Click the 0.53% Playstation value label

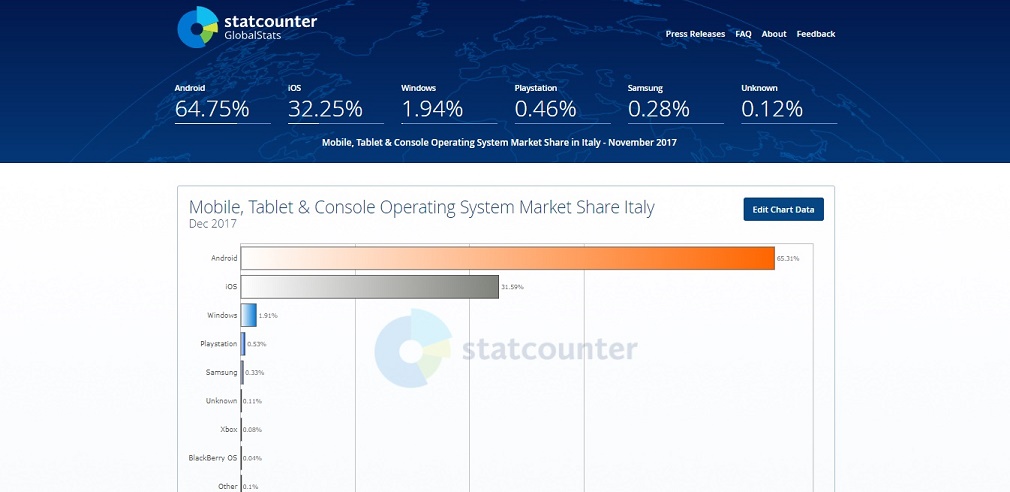[x=256, y=344]
